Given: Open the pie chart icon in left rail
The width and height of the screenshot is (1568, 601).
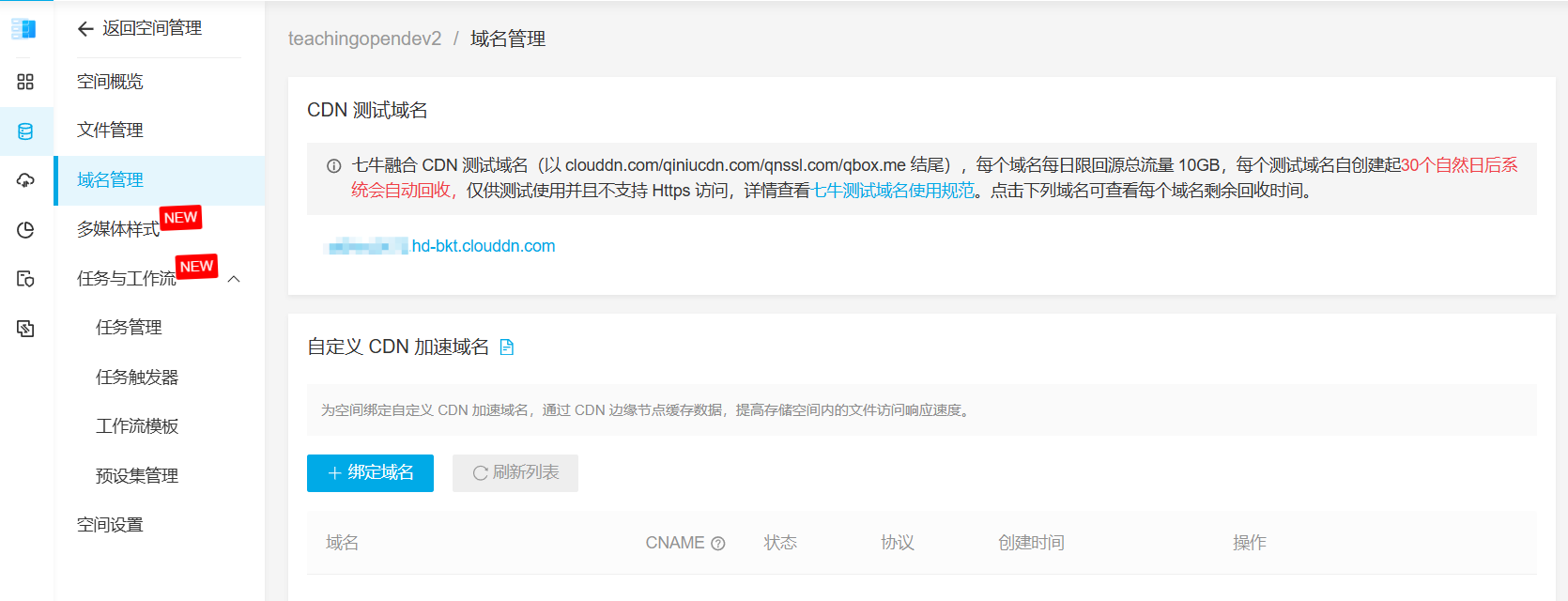Looking at the screenshot, I should pyautogui.click(x=25, y=230).
